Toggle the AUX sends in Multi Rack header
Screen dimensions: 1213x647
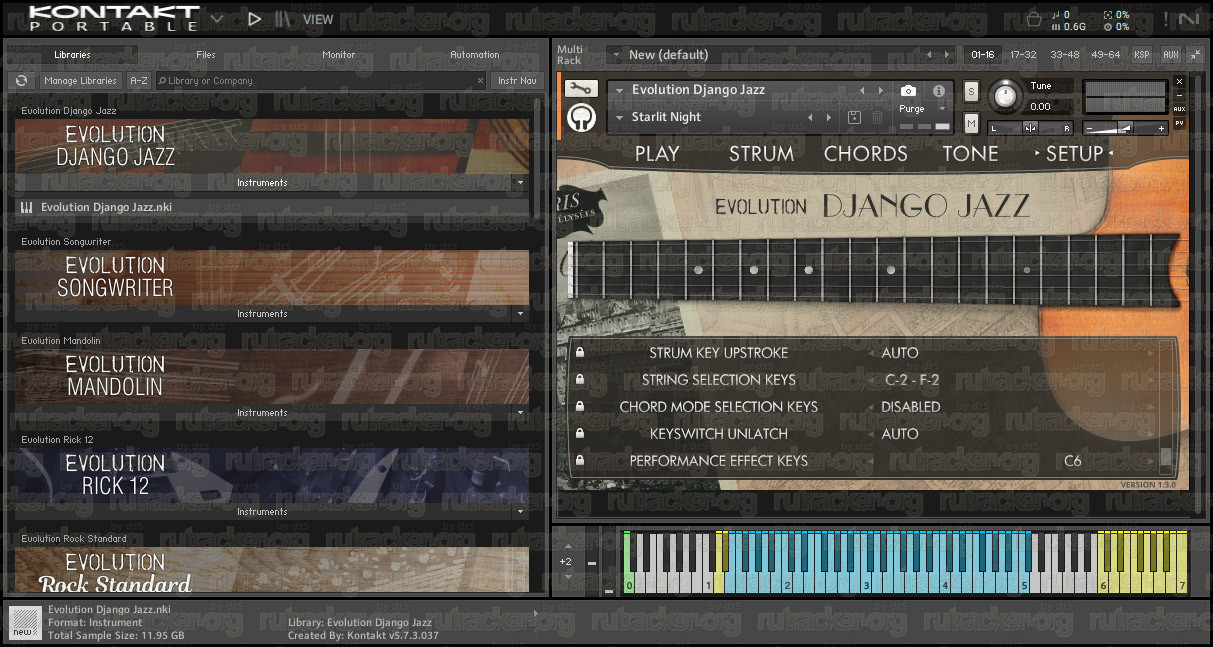[1171, 54]
